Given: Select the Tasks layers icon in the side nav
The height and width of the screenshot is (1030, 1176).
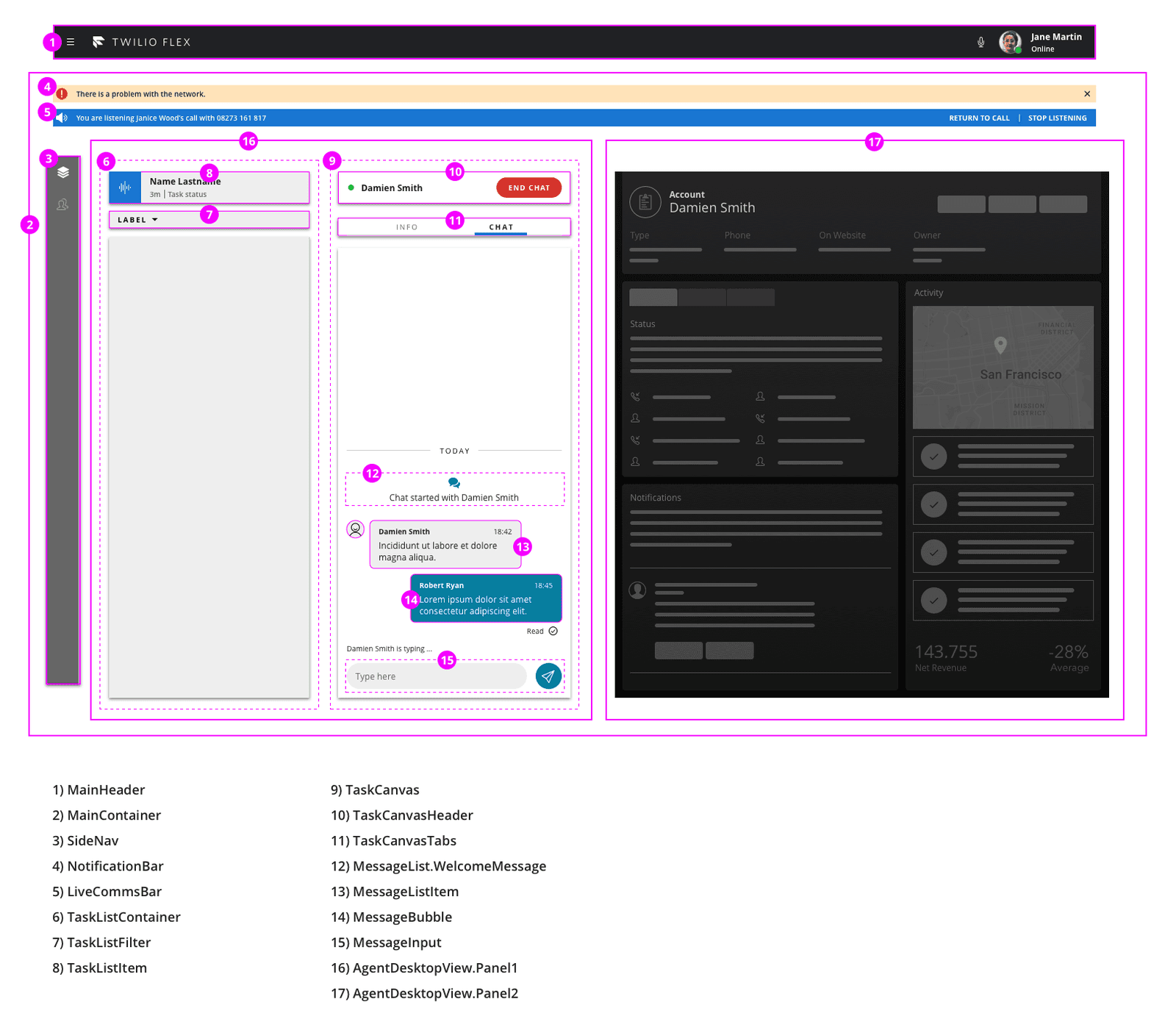Looking at the screenshot, I should 63,173.
